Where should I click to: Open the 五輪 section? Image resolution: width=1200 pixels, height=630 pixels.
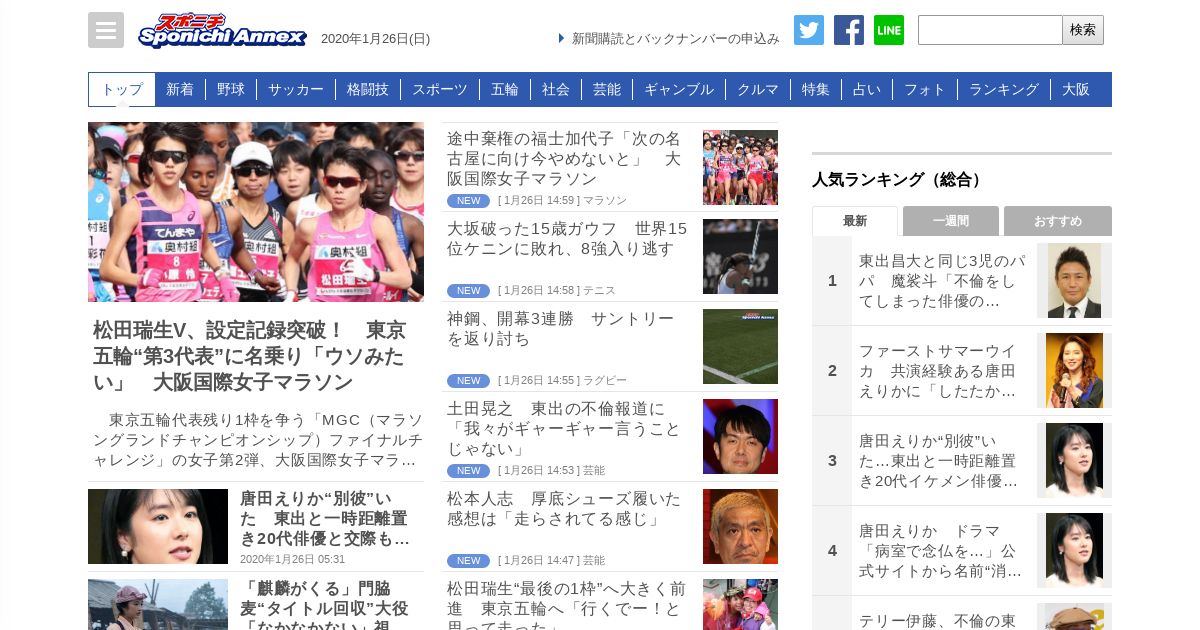(x=505, y=89)
